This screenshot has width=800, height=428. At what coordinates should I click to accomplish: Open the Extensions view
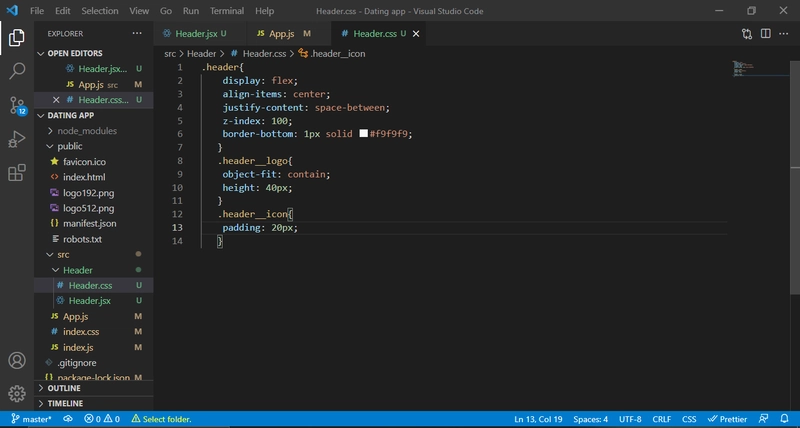point(17,172)
